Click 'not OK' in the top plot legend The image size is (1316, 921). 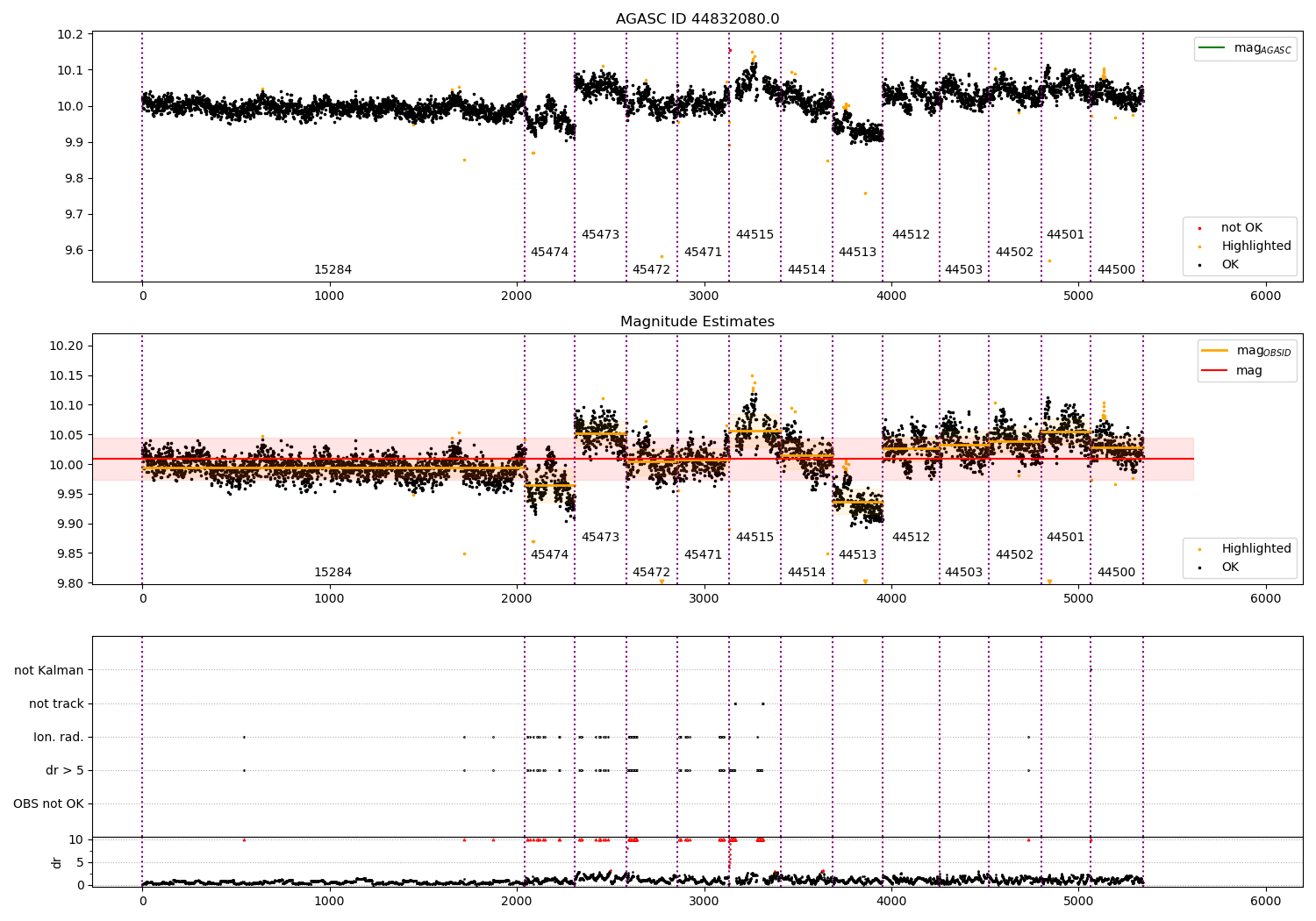(1241, 228)
